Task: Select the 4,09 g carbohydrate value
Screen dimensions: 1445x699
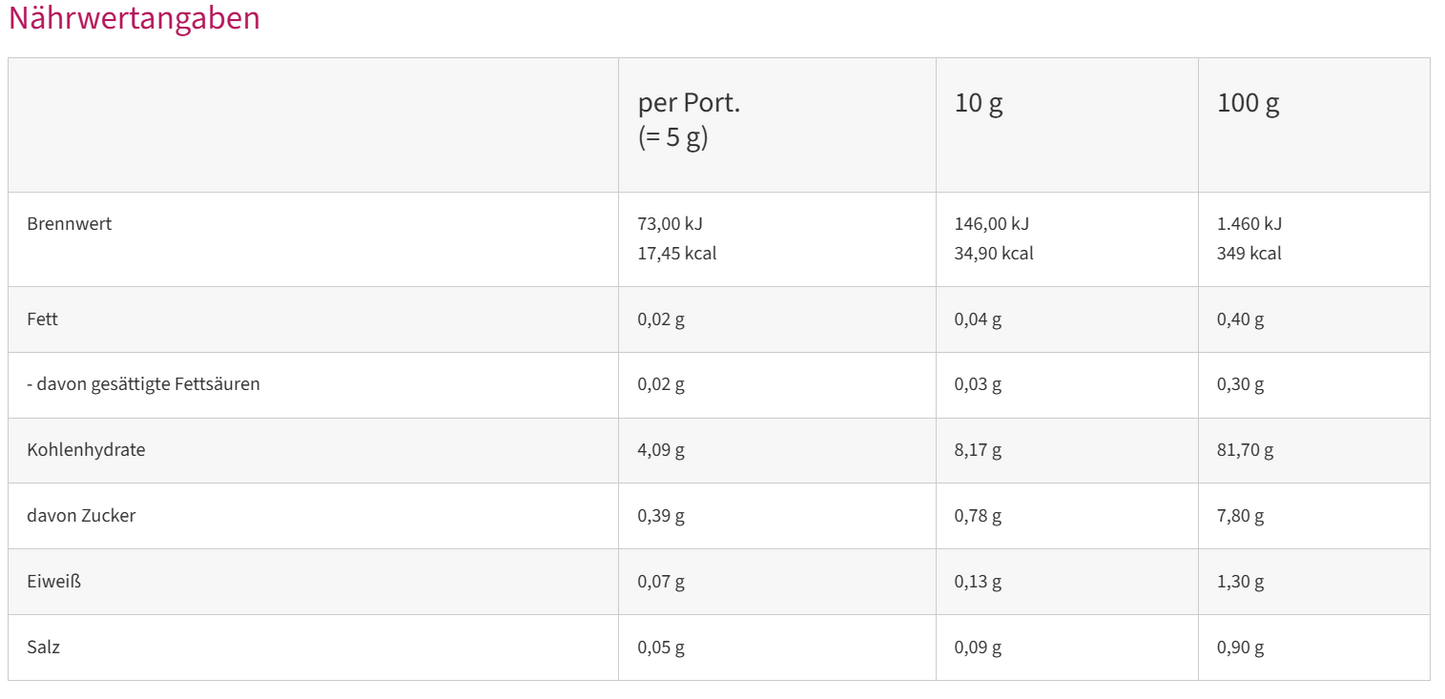Action: point(661,450)
